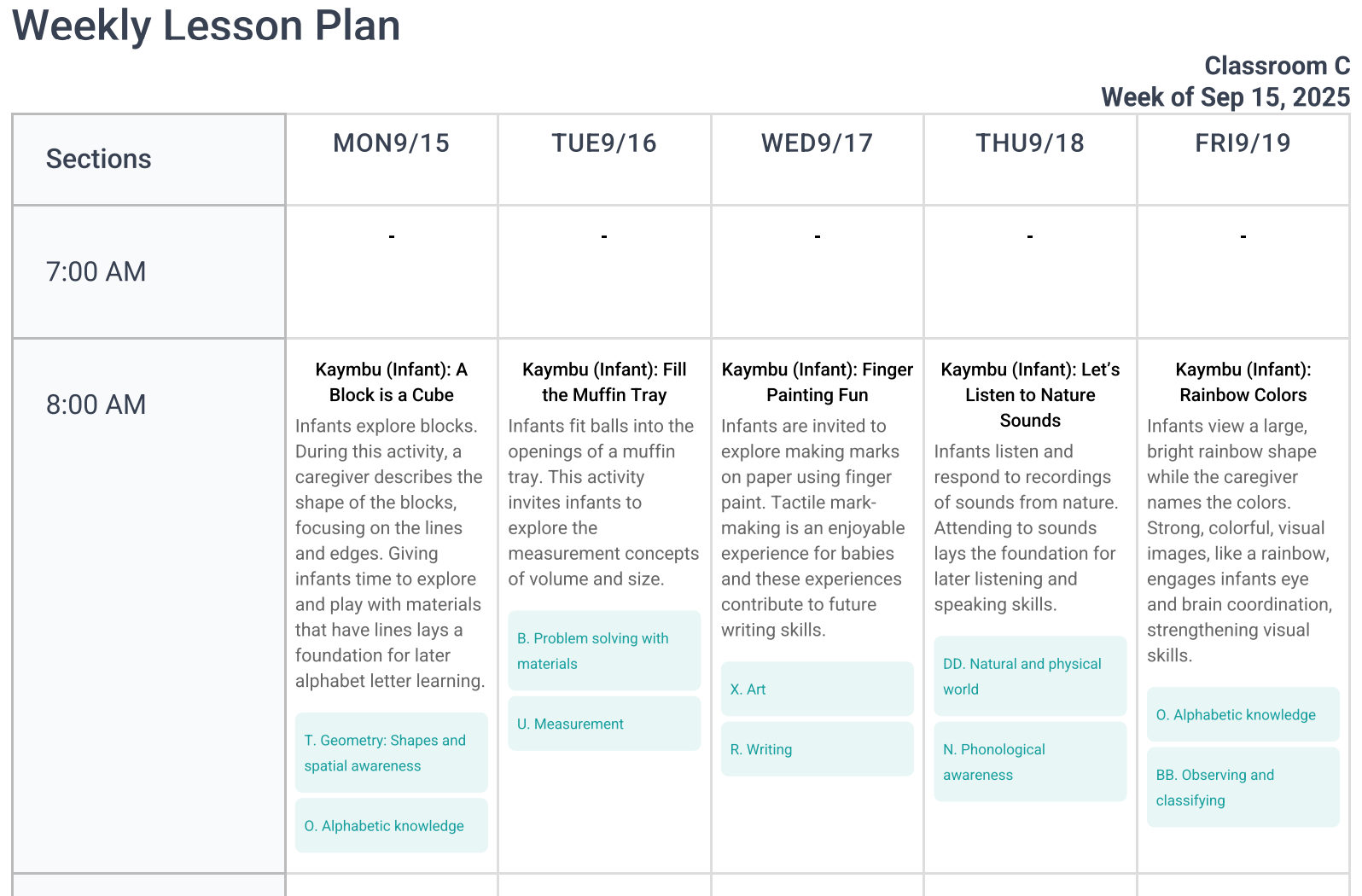Click the U. Measurement tag
This screenshot has height=896, width=1362.
point(603,724)
